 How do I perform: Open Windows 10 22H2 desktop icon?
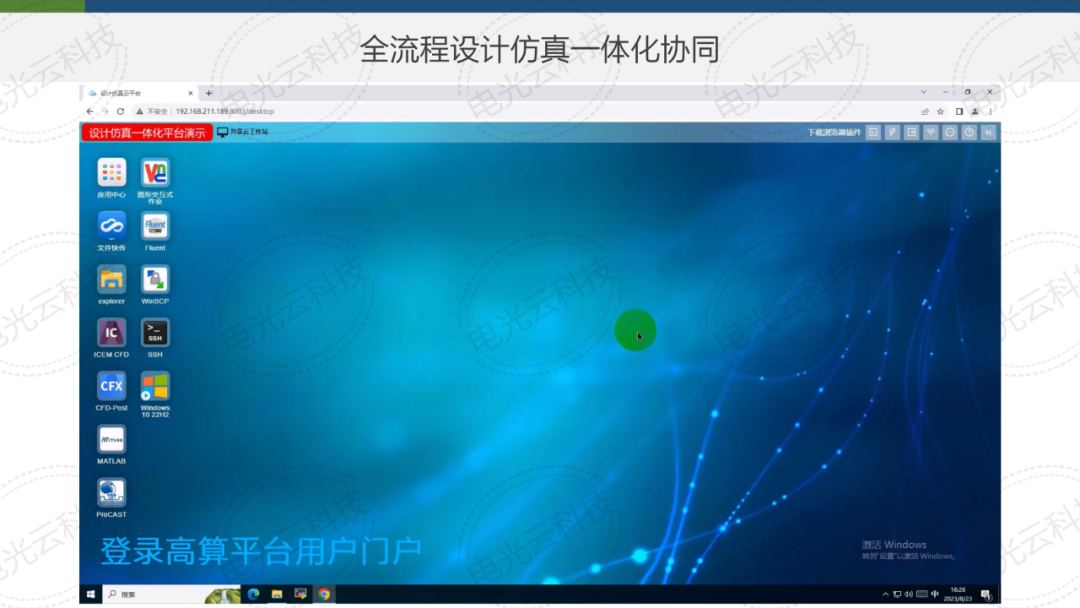[x=155, y=386]
